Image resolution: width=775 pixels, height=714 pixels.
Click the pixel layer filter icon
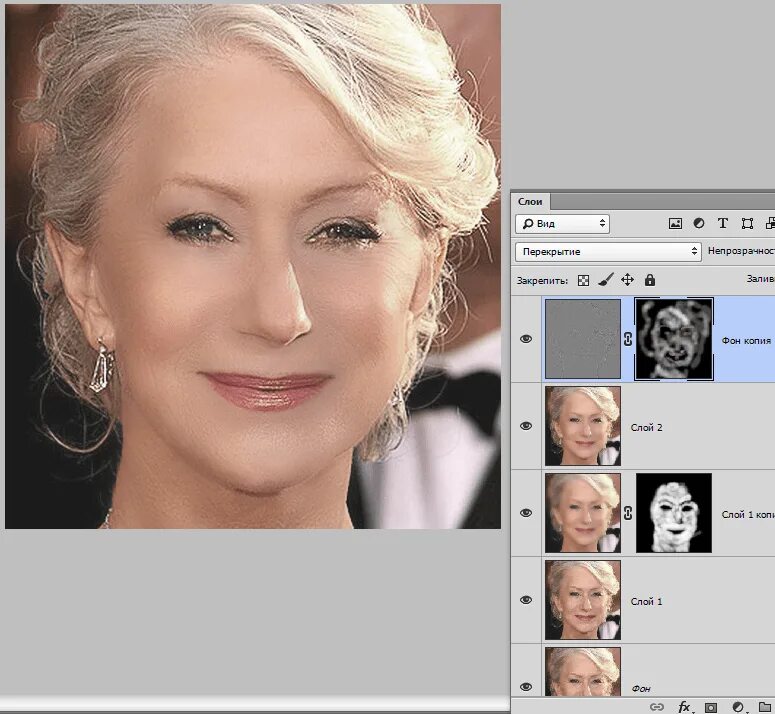675,223
